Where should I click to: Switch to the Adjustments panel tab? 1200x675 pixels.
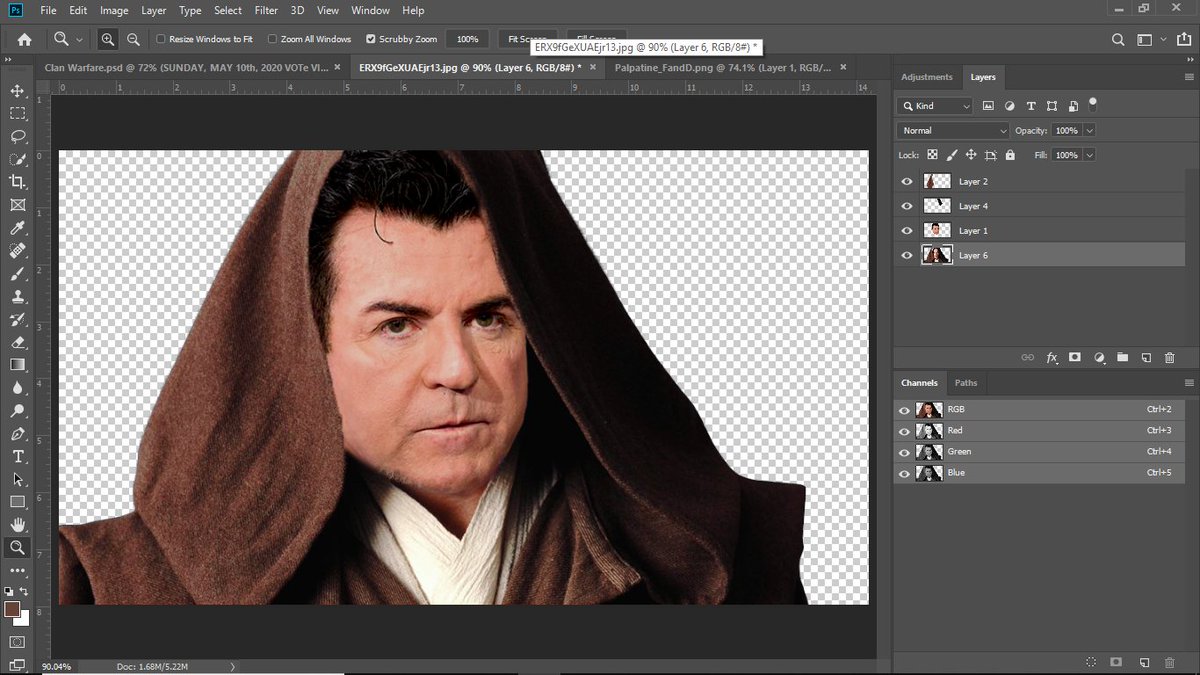(927, 77)
